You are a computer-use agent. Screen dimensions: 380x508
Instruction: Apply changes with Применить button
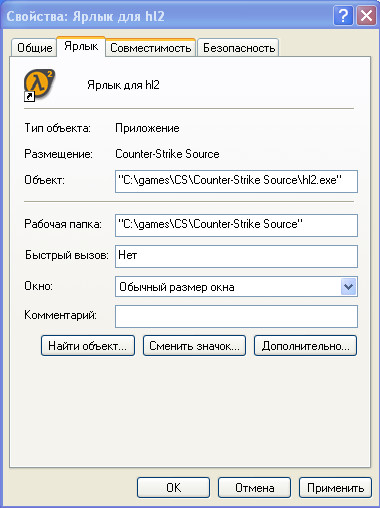point(335,488)
